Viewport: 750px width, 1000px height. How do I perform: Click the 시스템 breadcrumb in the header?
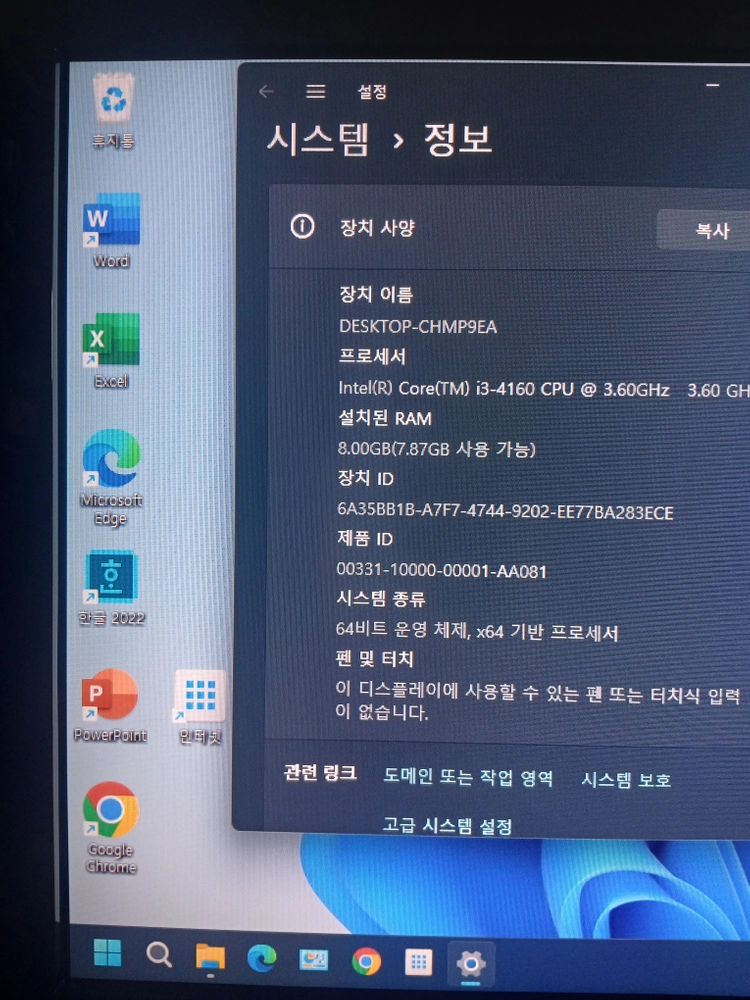coord(318,139)
